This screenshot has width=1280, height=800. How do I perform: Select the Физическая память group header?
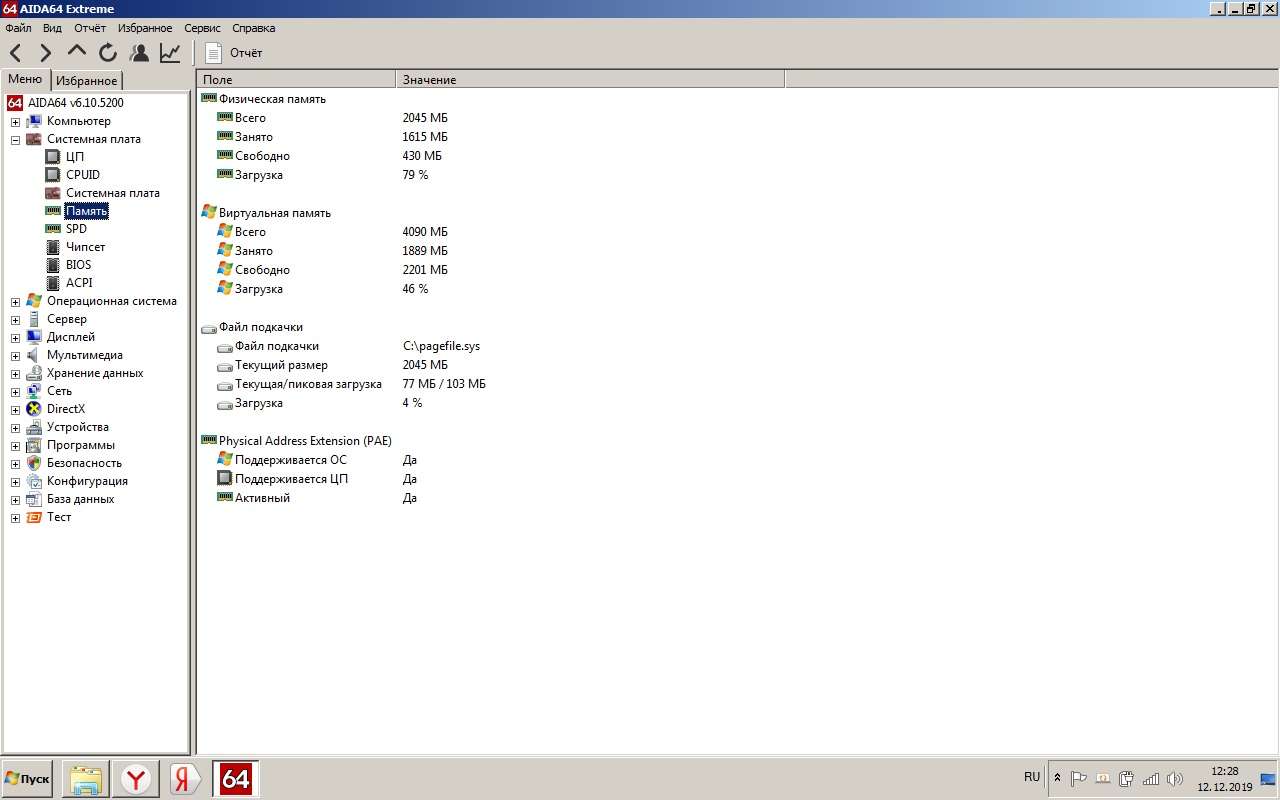(x=272, y=99)
